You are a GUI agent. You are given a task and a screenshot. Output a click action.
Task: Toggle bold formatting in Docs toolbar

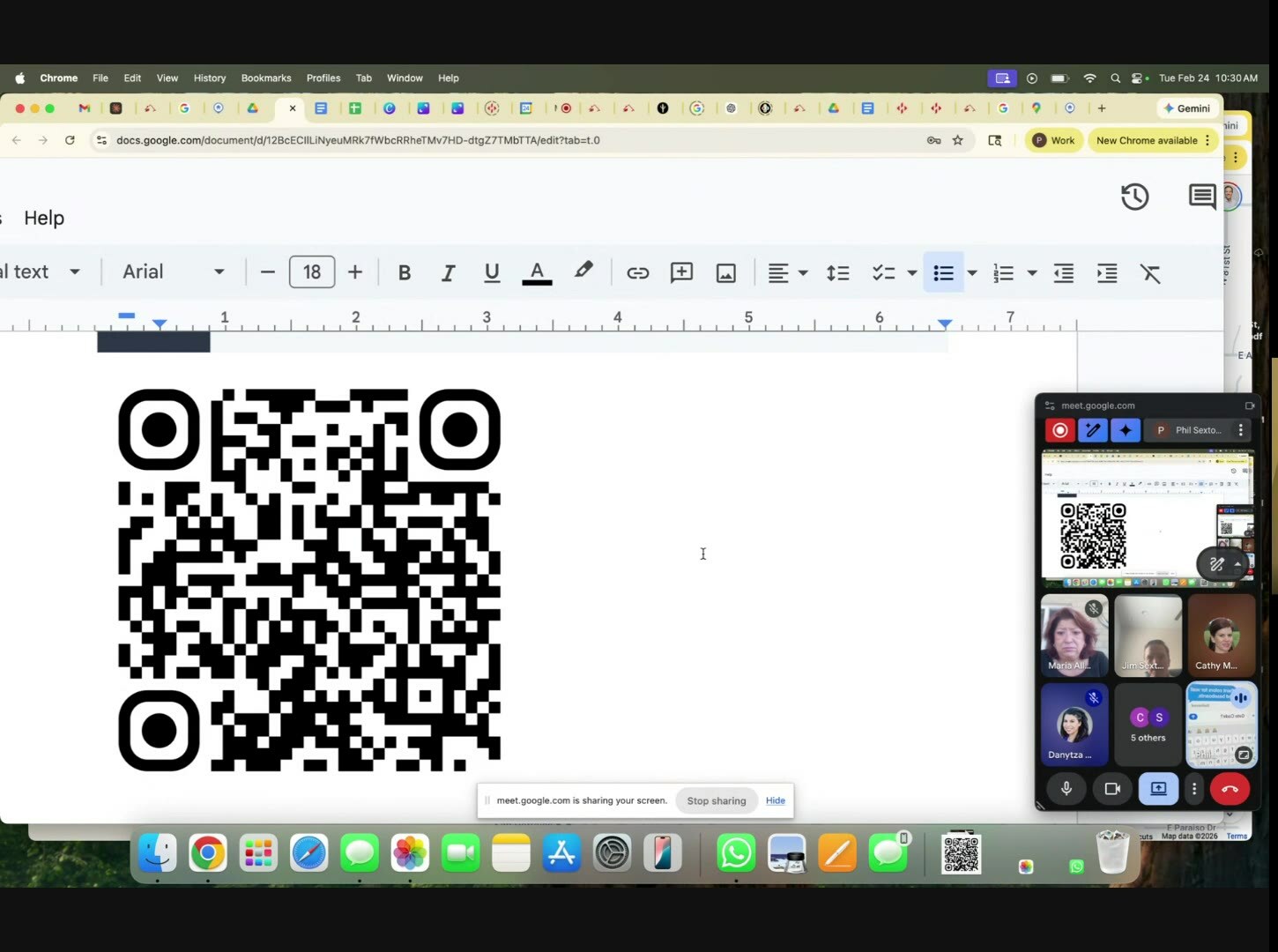tap(405, 272)
